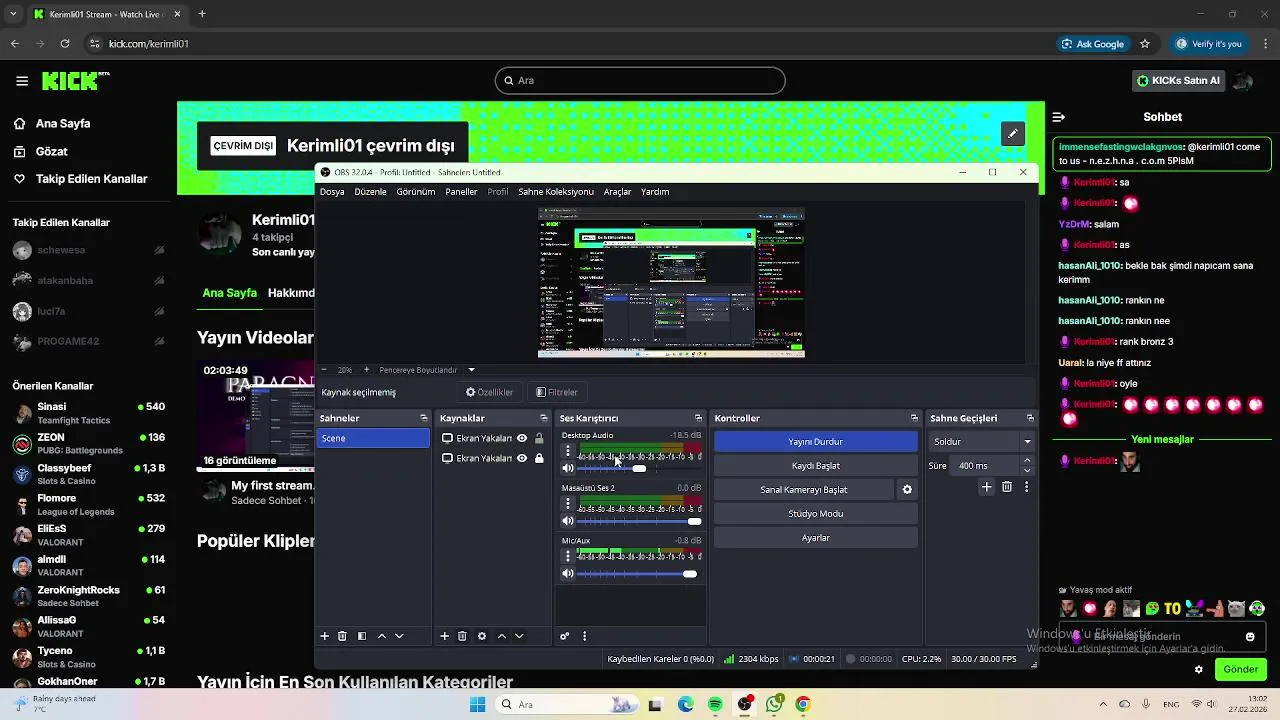Mute Desktop Audio speaker icon
Screen dimensions: 1280x720
tap(568, 468)
